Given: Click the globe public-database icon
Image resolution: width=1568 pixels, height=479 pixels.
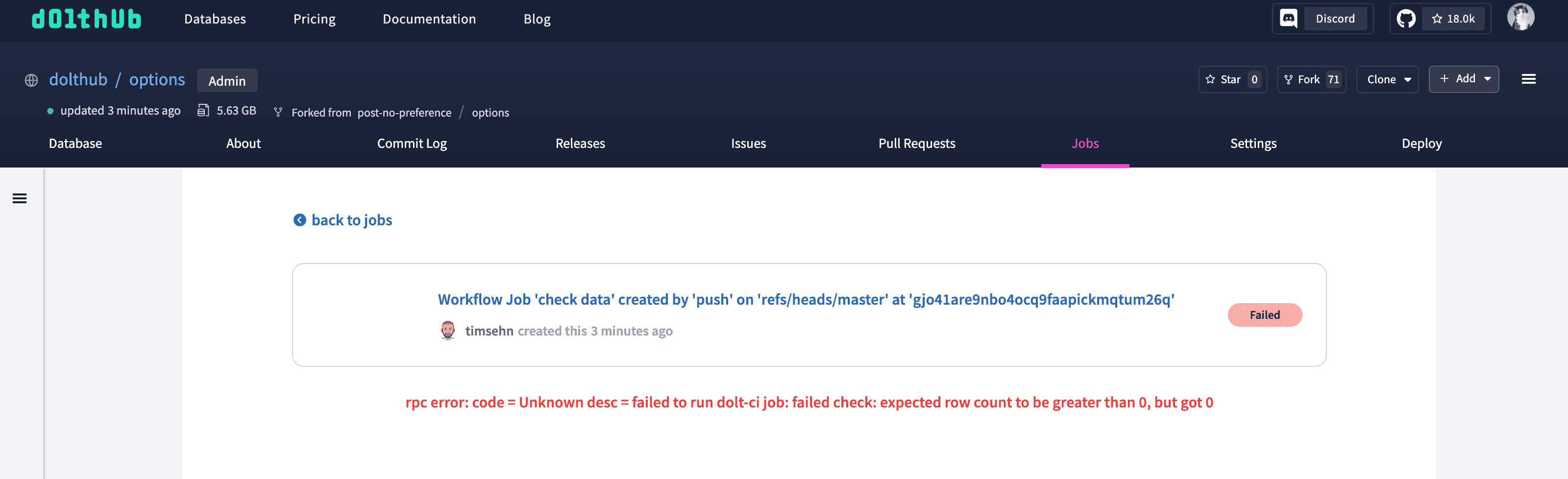Looking at the screenshot, I should (31, 80).
